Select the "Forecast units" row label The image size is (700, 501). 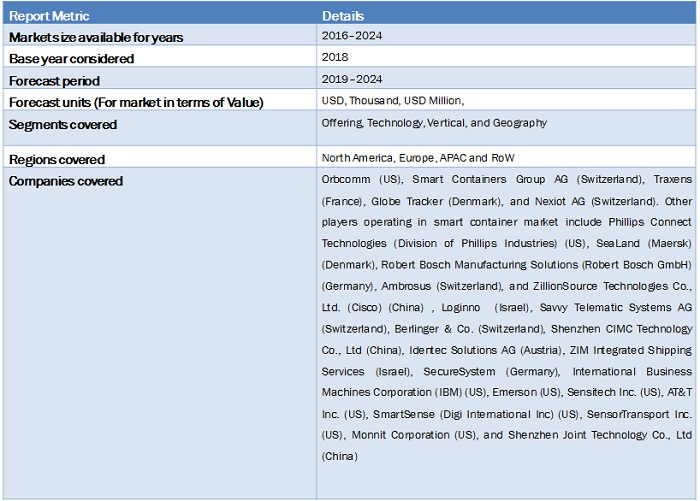(x=135, y=102)
